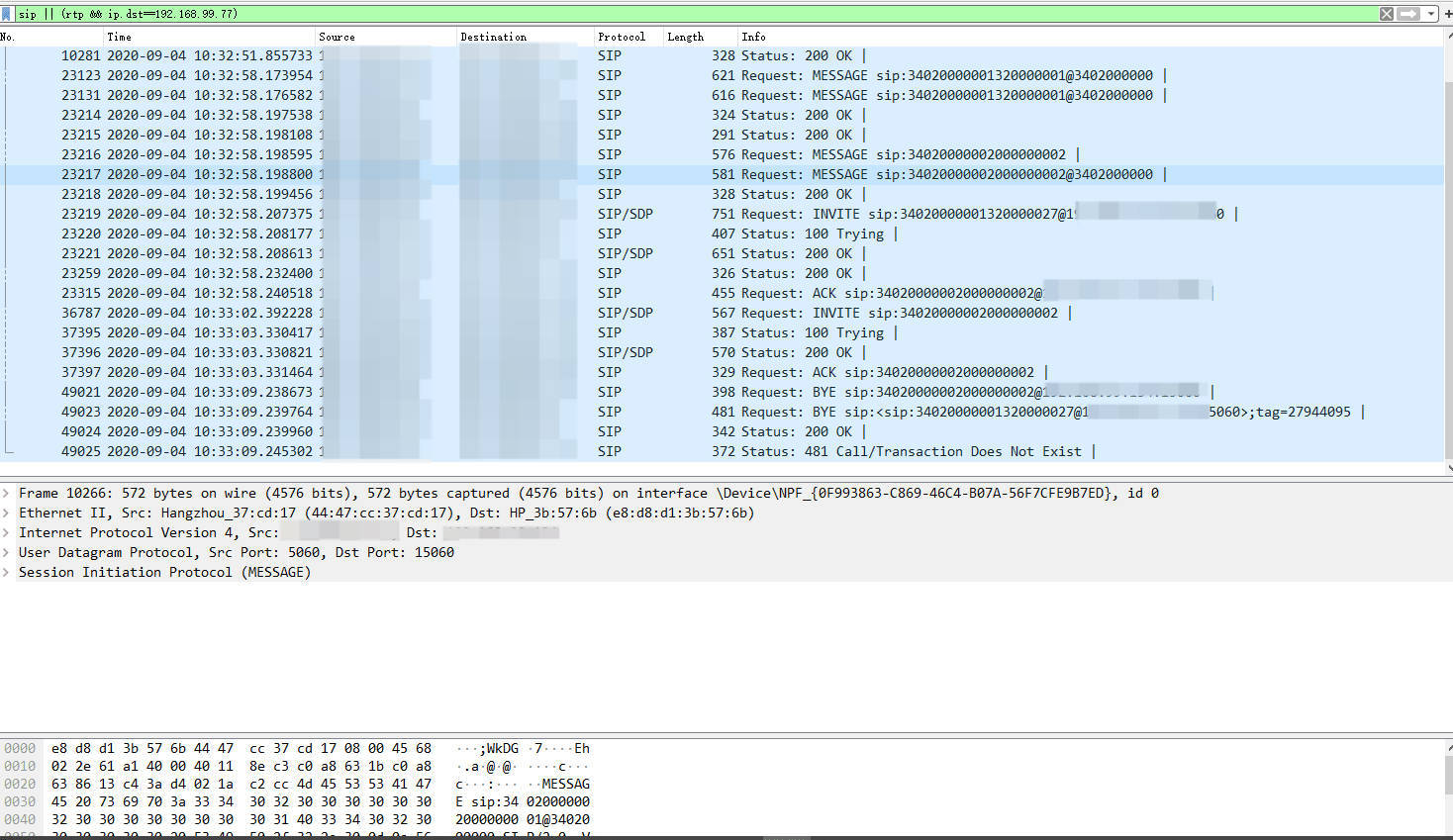
Task: Sort packets by the Source column header
Action: point(386,37)
